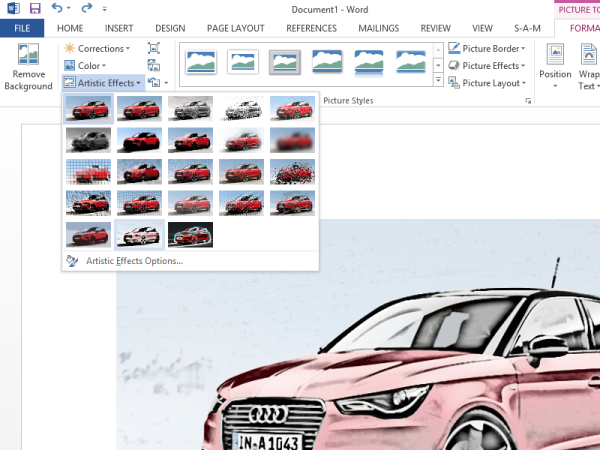Open the Corrections dropdown
Screen dimensions: 600x450
pyautogui.click(x=98, y=49)
